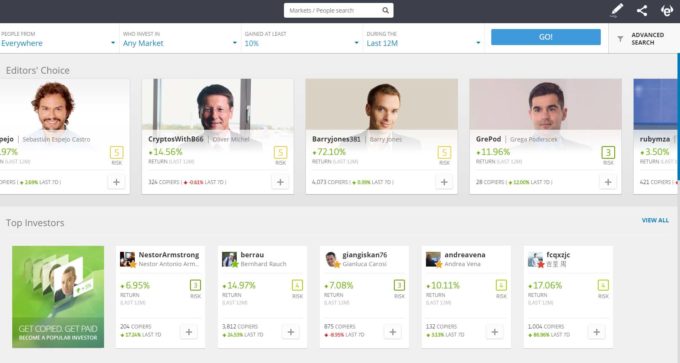Screen dimensions: 680x363
Task: Open fcqxzjc avatar picture
Action: [x=536, y=259]
